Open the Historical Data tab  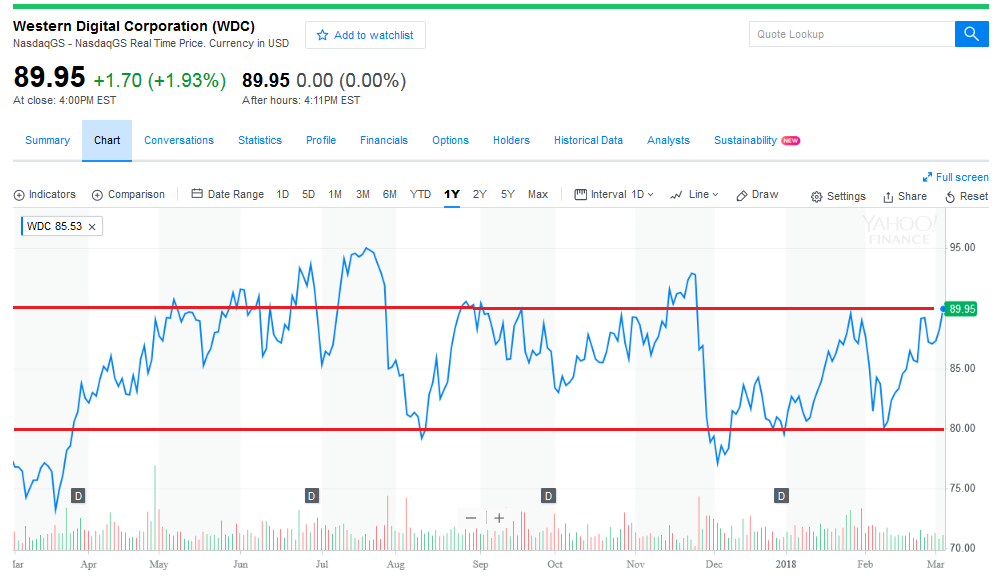pyautogui.click(x=588, y=141)
